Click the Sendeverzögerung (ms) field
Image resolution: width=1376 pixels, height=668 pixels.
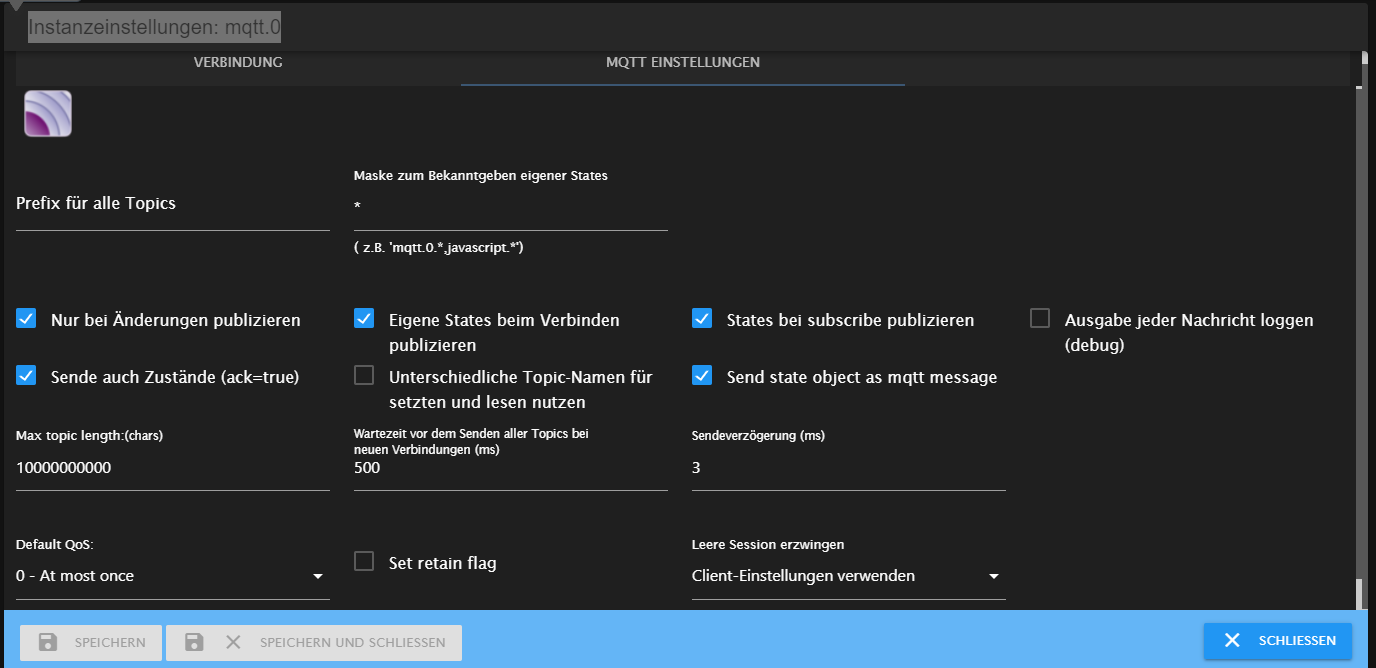[x=849, y=468]
